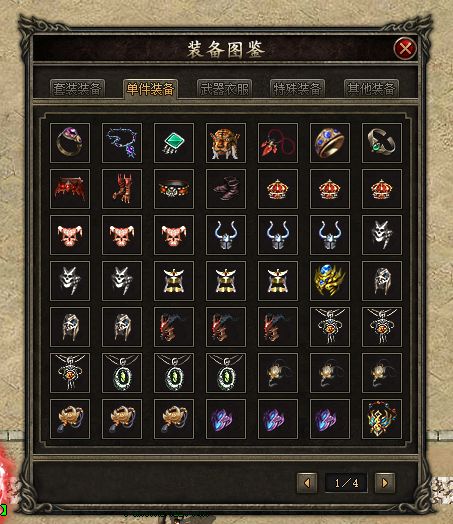Close the 装备图鉴 window
The width and height of the screenshot is (453, 524).
pos(405,49)
